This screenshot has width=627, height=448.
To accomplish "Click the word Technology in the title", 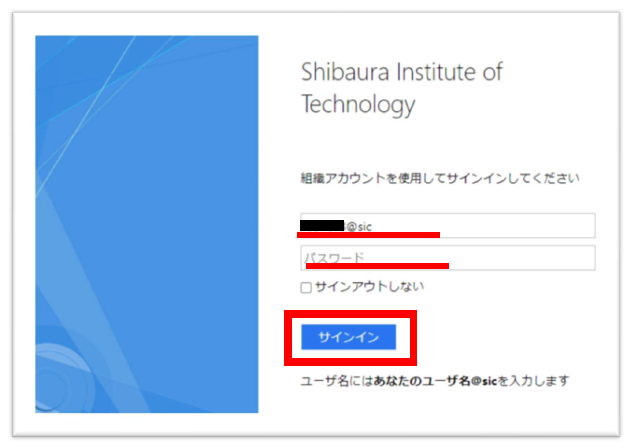I will [x=358, y=105].
